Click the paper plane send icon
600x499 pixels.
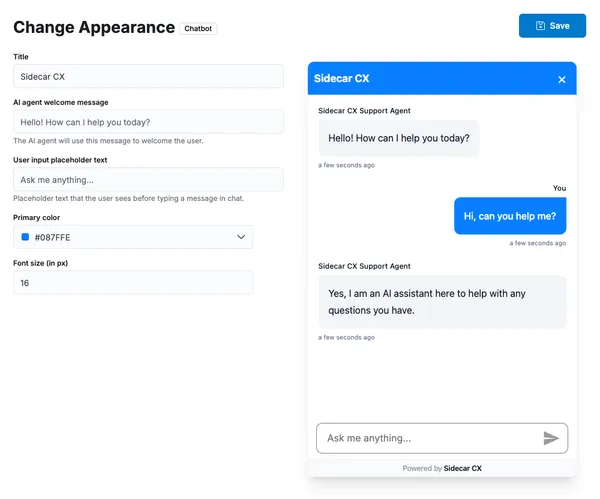551,438
